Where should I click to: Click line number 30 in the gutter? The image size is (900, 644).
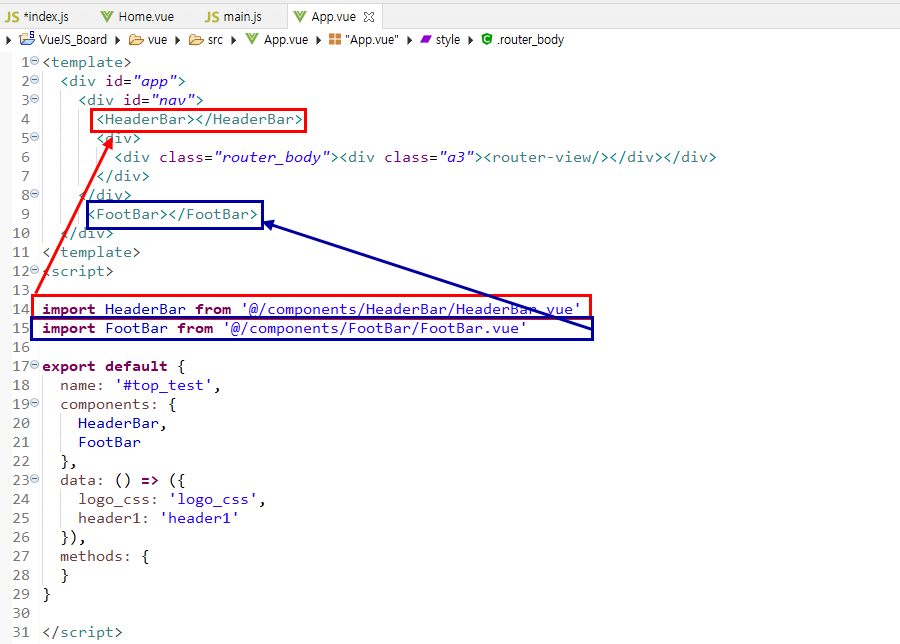click(x=21, y=614)
